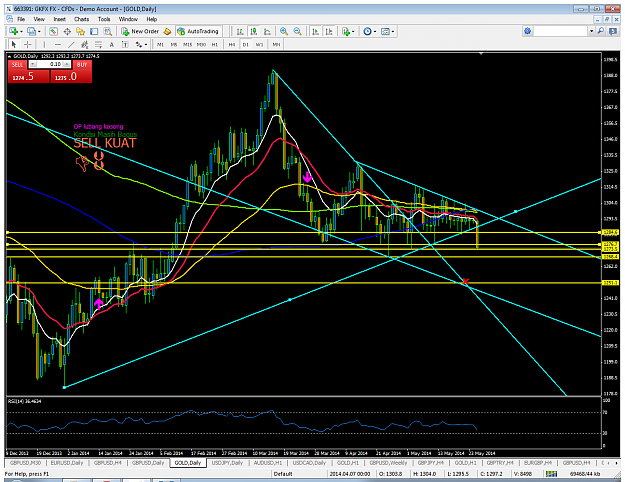Image resolution: width=625 pixels, height=482 pixels.
Task: Switch to H1 timeframe
Action: click(214, 44)
